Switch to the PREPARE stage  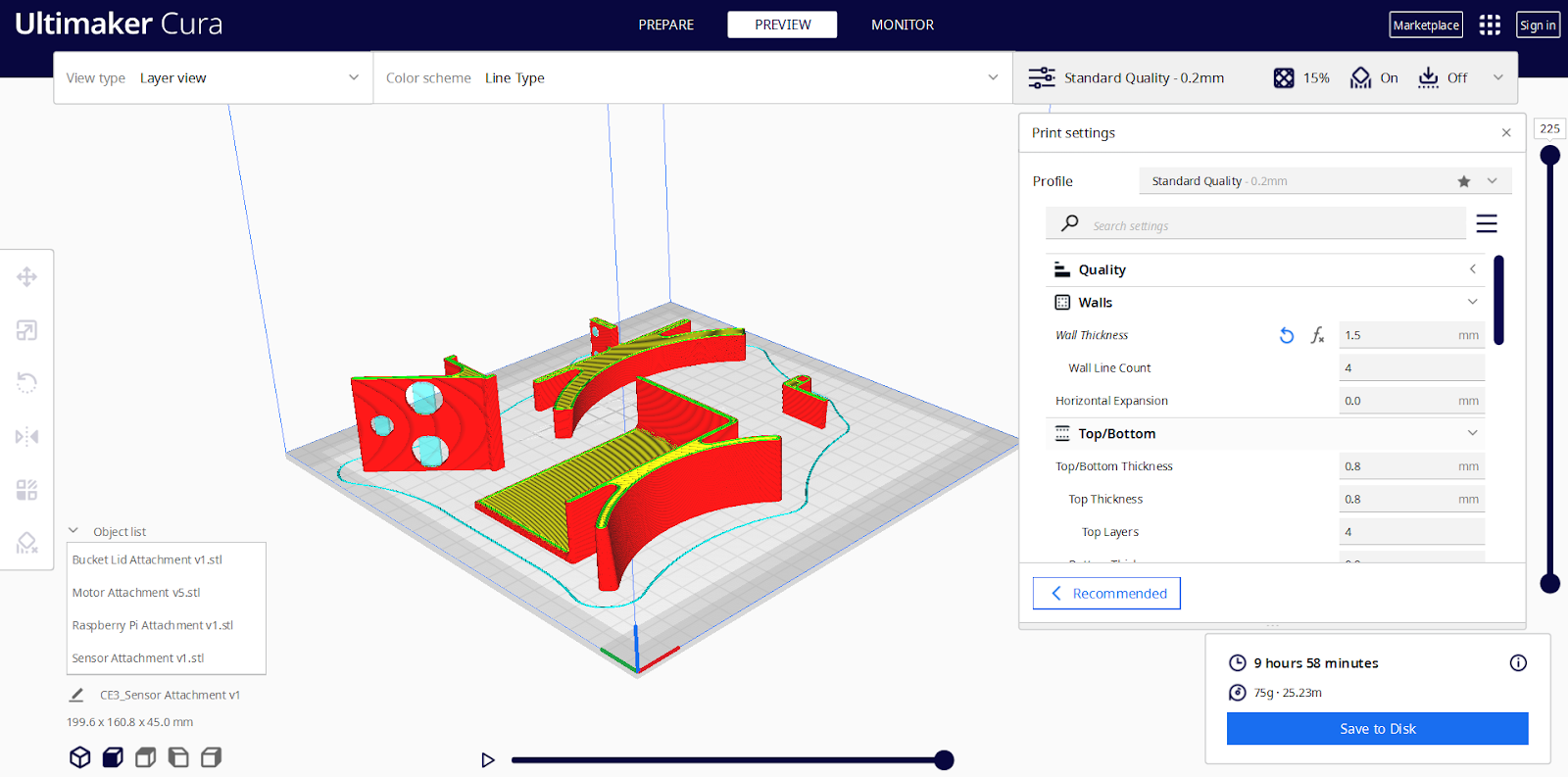point(666,24)
